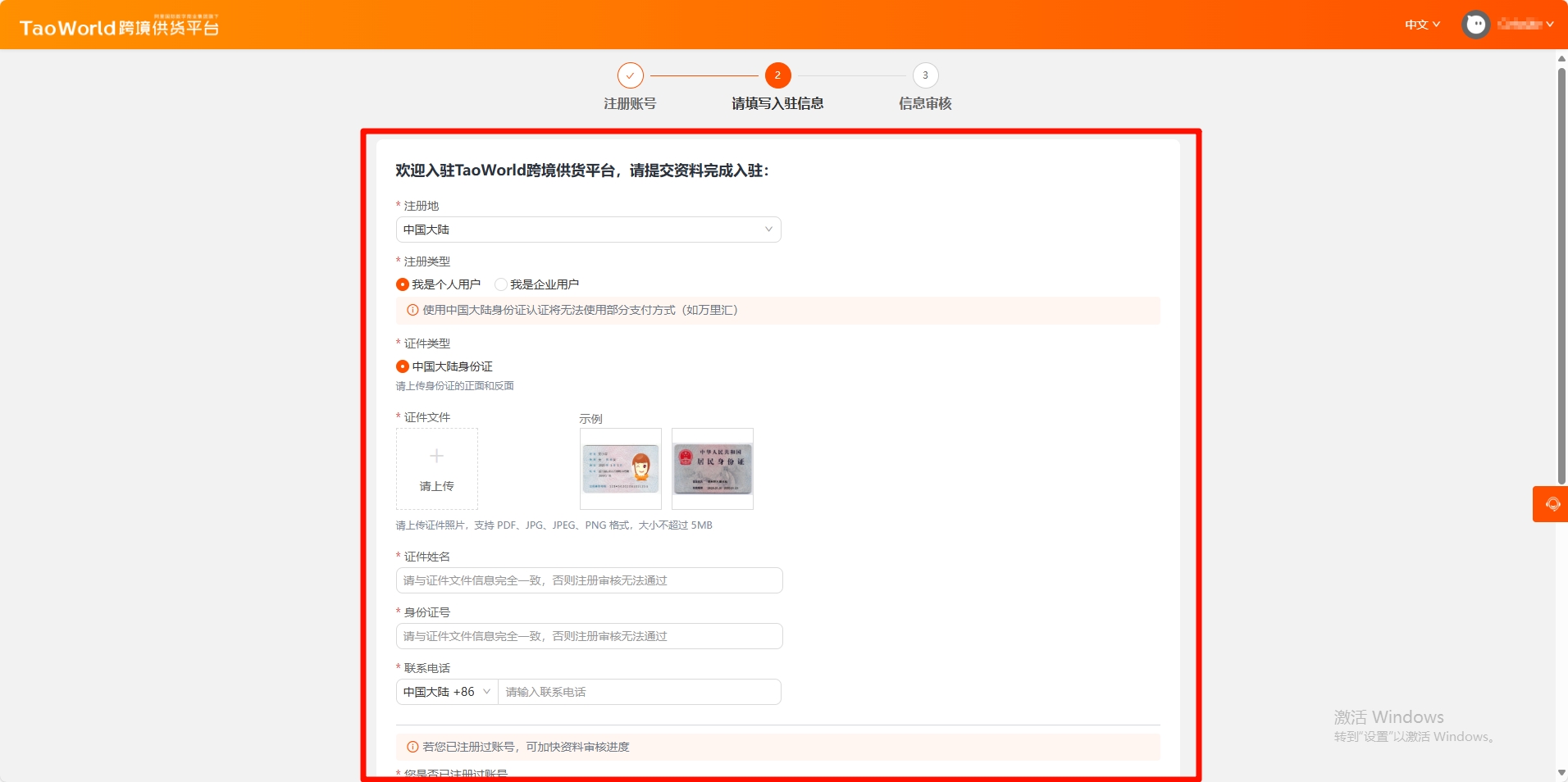The width and height of the screenshot is (1568, 782).
Task: Open the orange customer service headset icon
Action: pyautogui.click(x=1552, y=504)
